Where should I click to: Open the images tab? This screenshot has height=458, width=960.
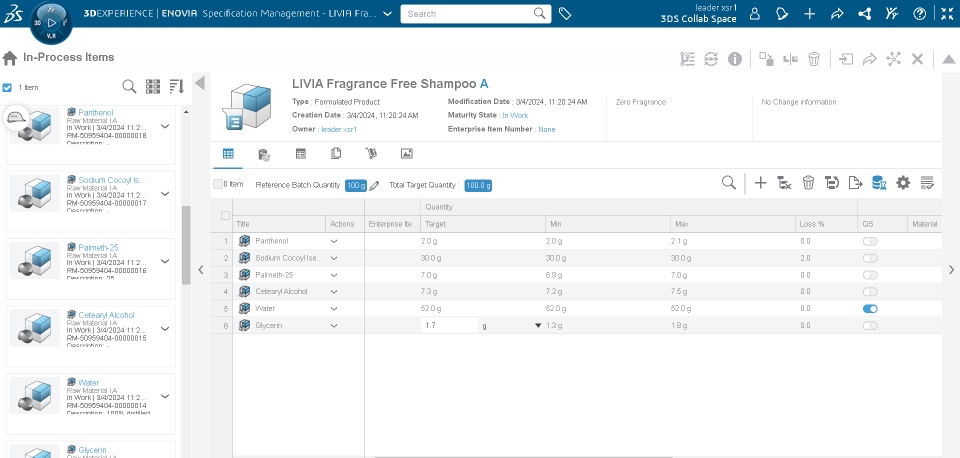click(x=407, y=154)
